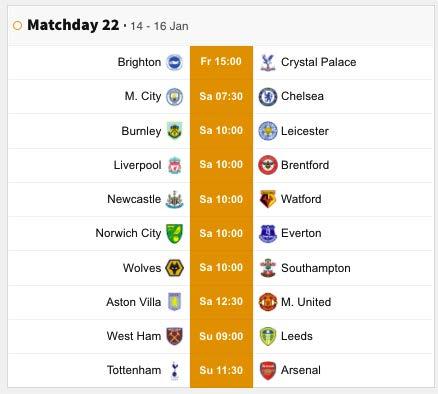Click the Crystal Palace eagle crest

coord(268,62)
